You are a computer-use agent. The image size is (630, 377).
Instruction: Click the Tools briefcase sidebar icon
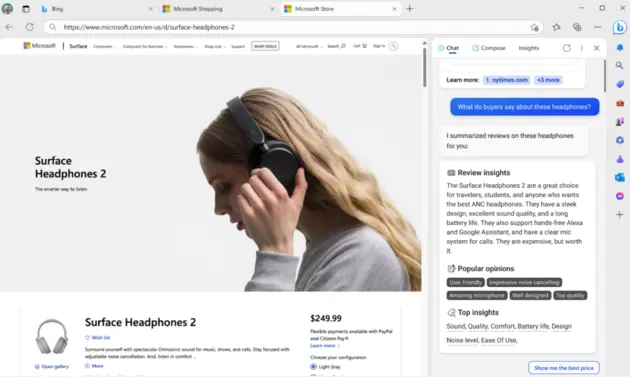tap(620, 103)
